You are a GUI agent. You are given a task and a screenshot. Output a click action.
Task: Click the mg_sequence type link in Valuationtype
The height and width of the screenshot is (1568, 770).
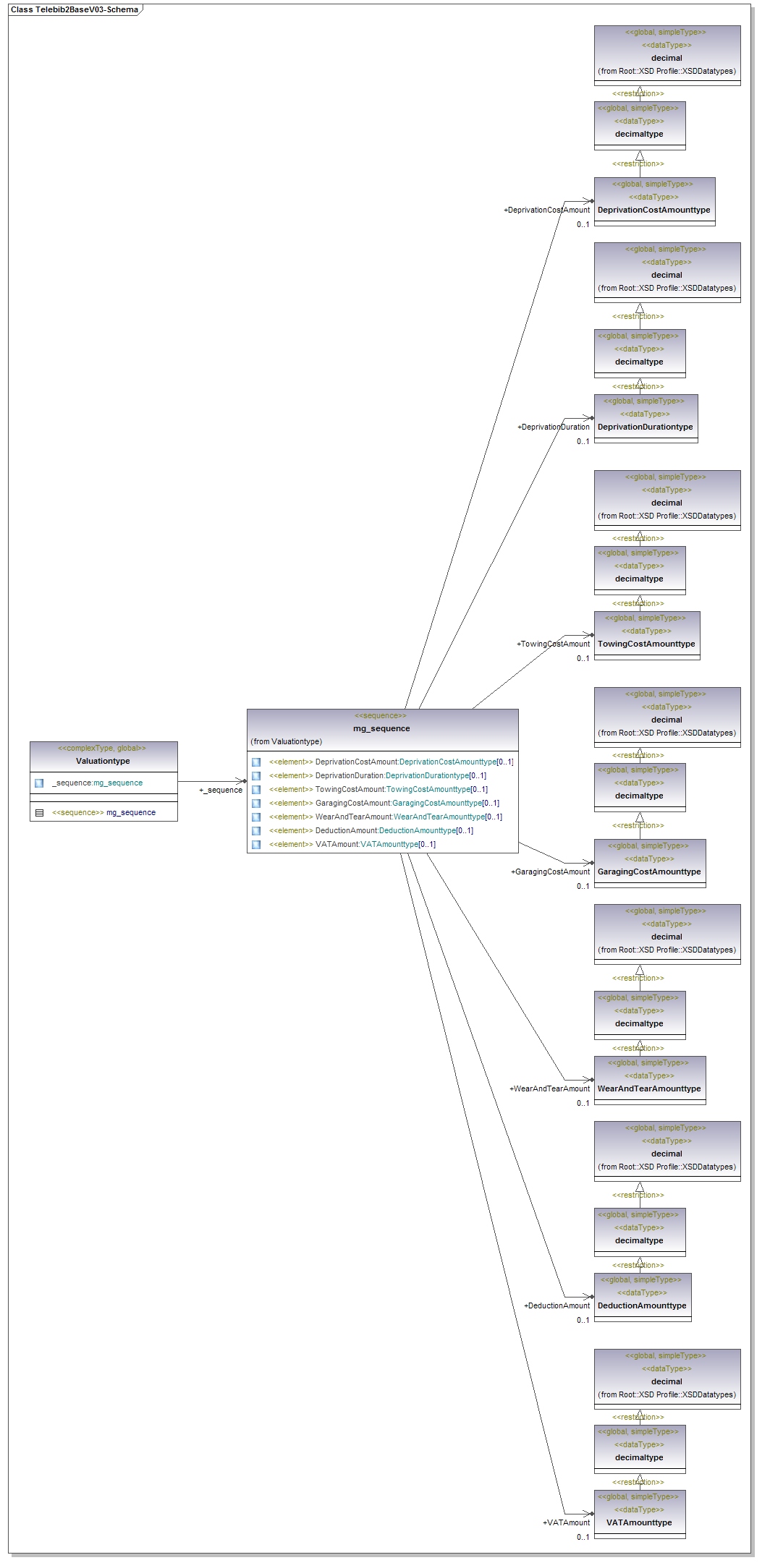tap(118, 783)
